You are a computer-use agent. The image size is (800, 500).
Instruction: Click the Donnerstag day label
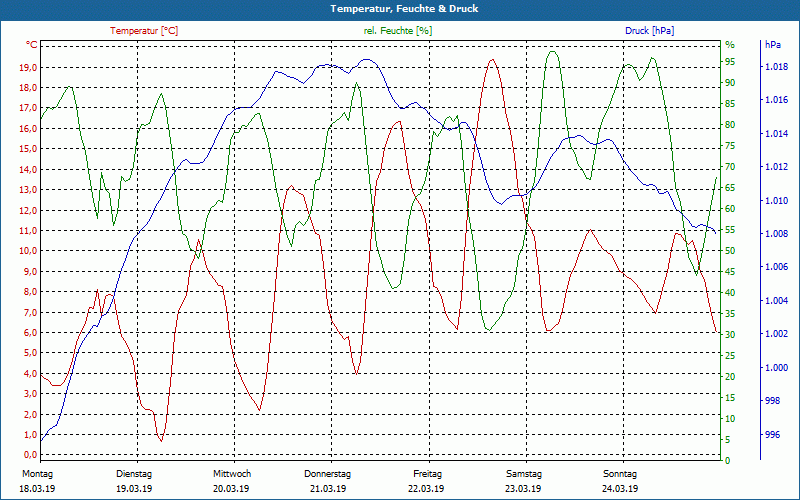328,474
